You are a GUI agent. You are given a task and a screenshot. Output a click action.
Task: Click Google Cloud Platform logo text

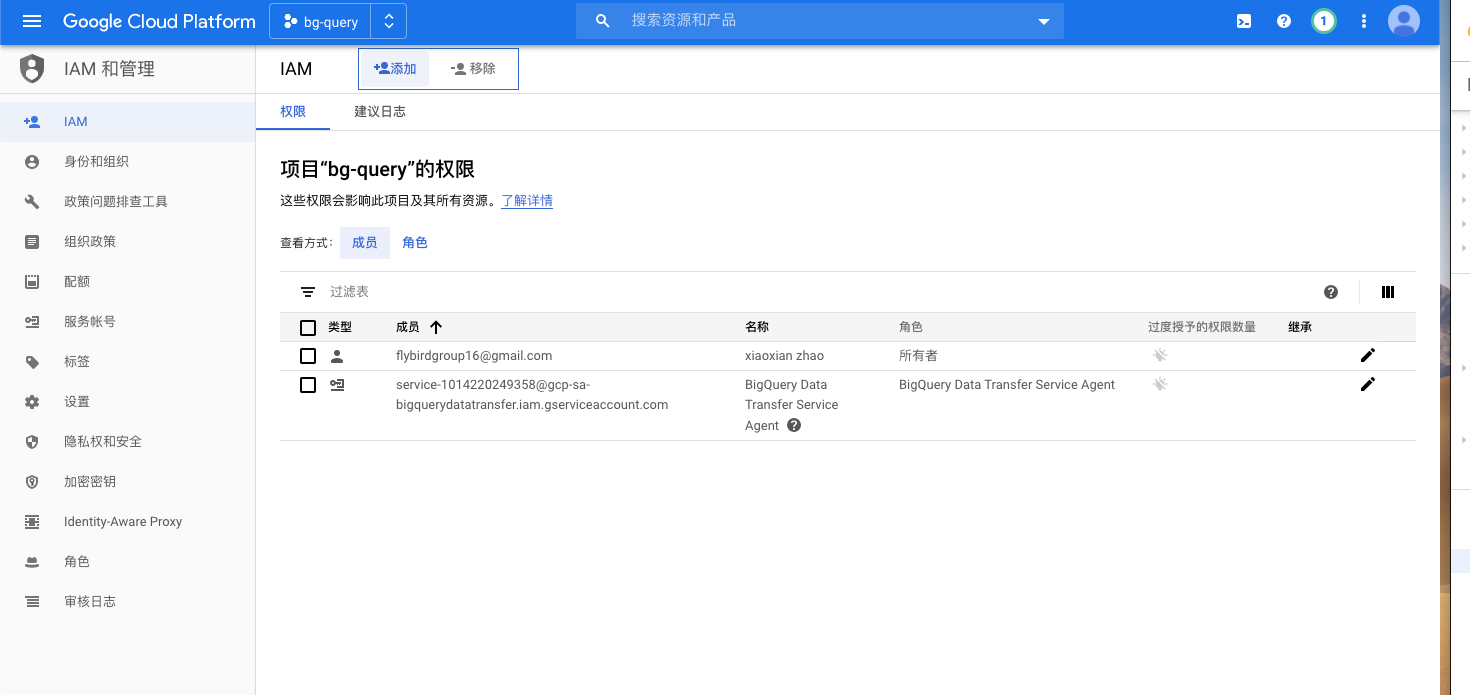[x=159, y=21]
